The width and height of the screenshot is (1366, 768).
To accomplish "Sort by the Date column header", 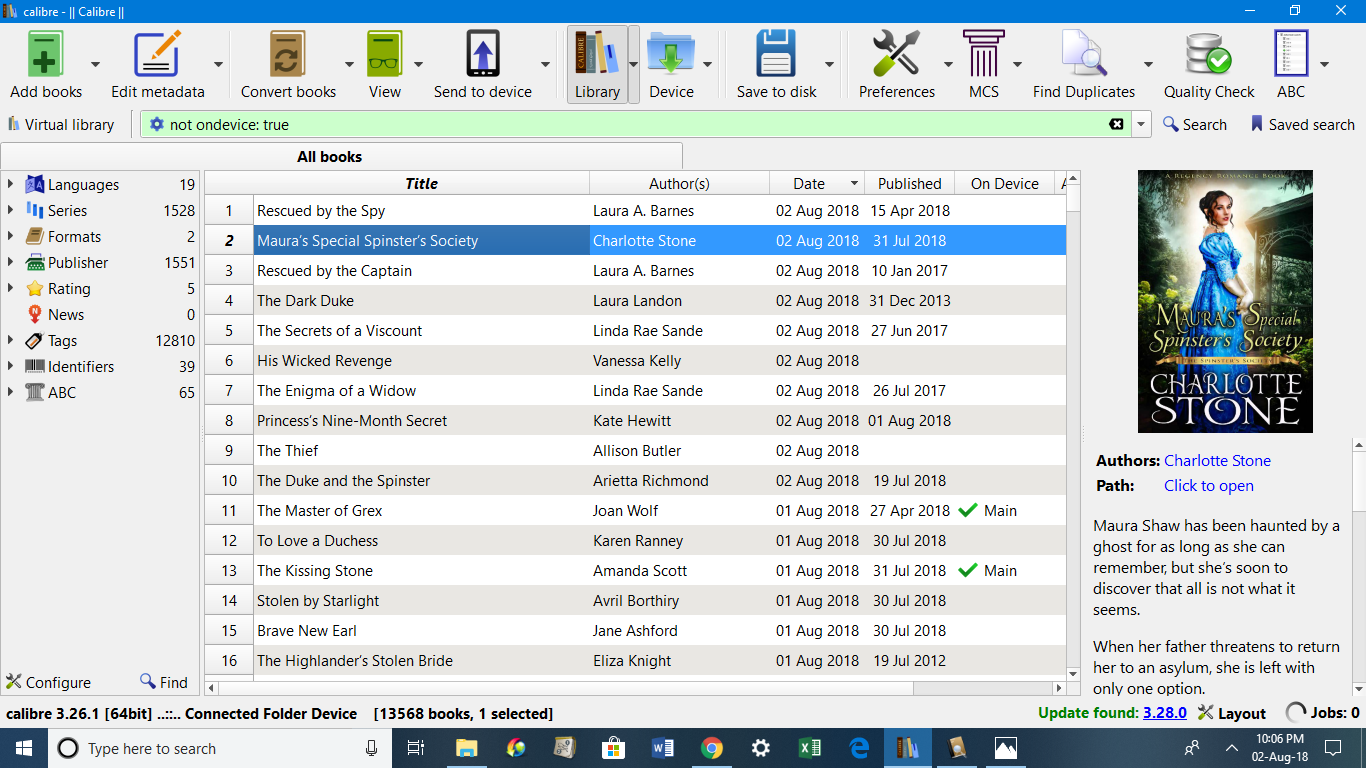I will coord(816,183).
